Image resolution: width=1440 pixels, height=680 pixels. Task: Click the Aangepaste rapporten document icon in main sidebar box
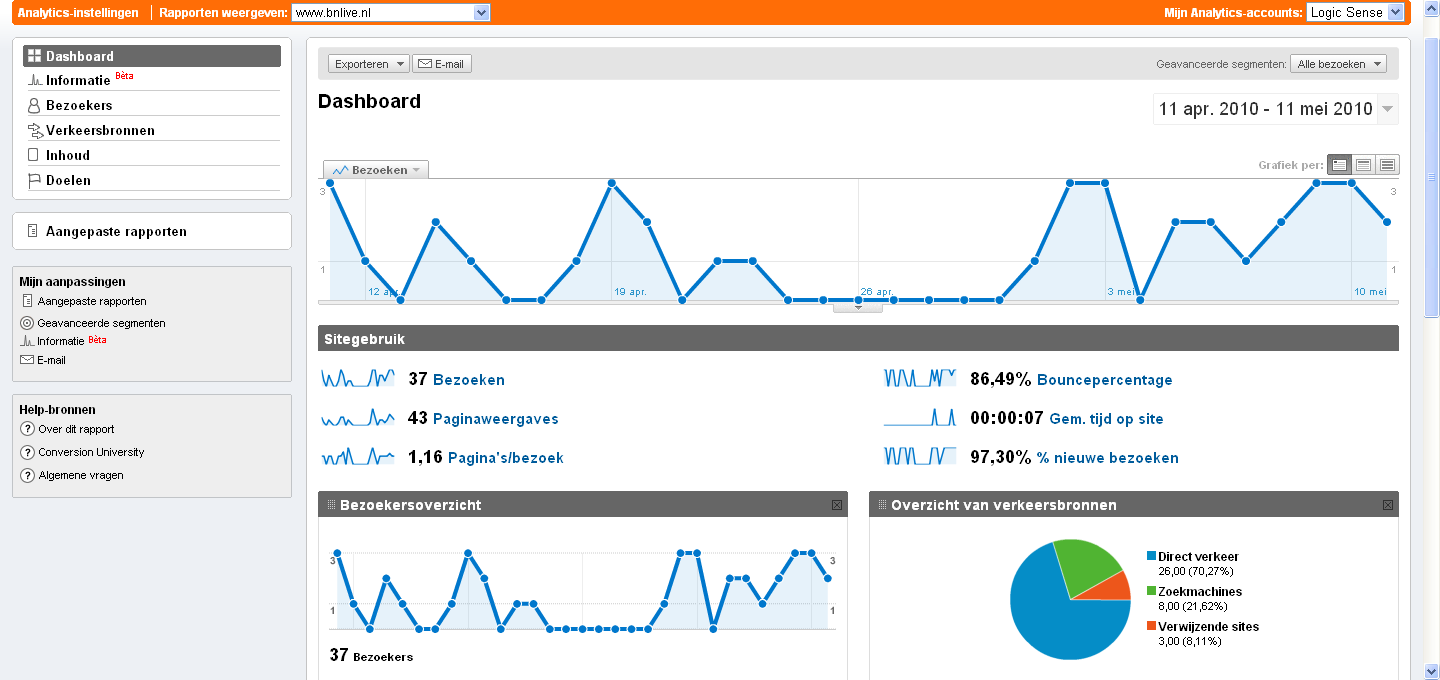click(x=33, y=231)
